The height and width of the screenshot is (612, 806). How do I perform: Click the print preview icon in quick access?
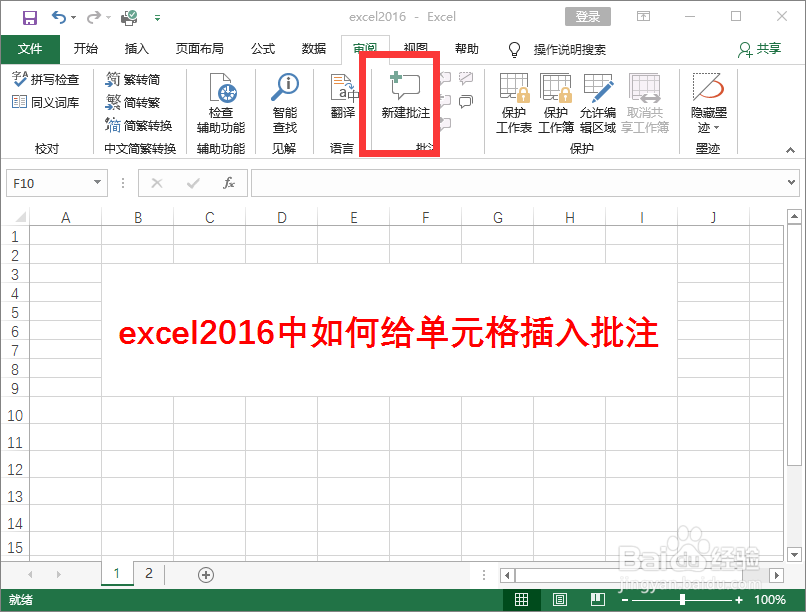click(x=129, y=18)
